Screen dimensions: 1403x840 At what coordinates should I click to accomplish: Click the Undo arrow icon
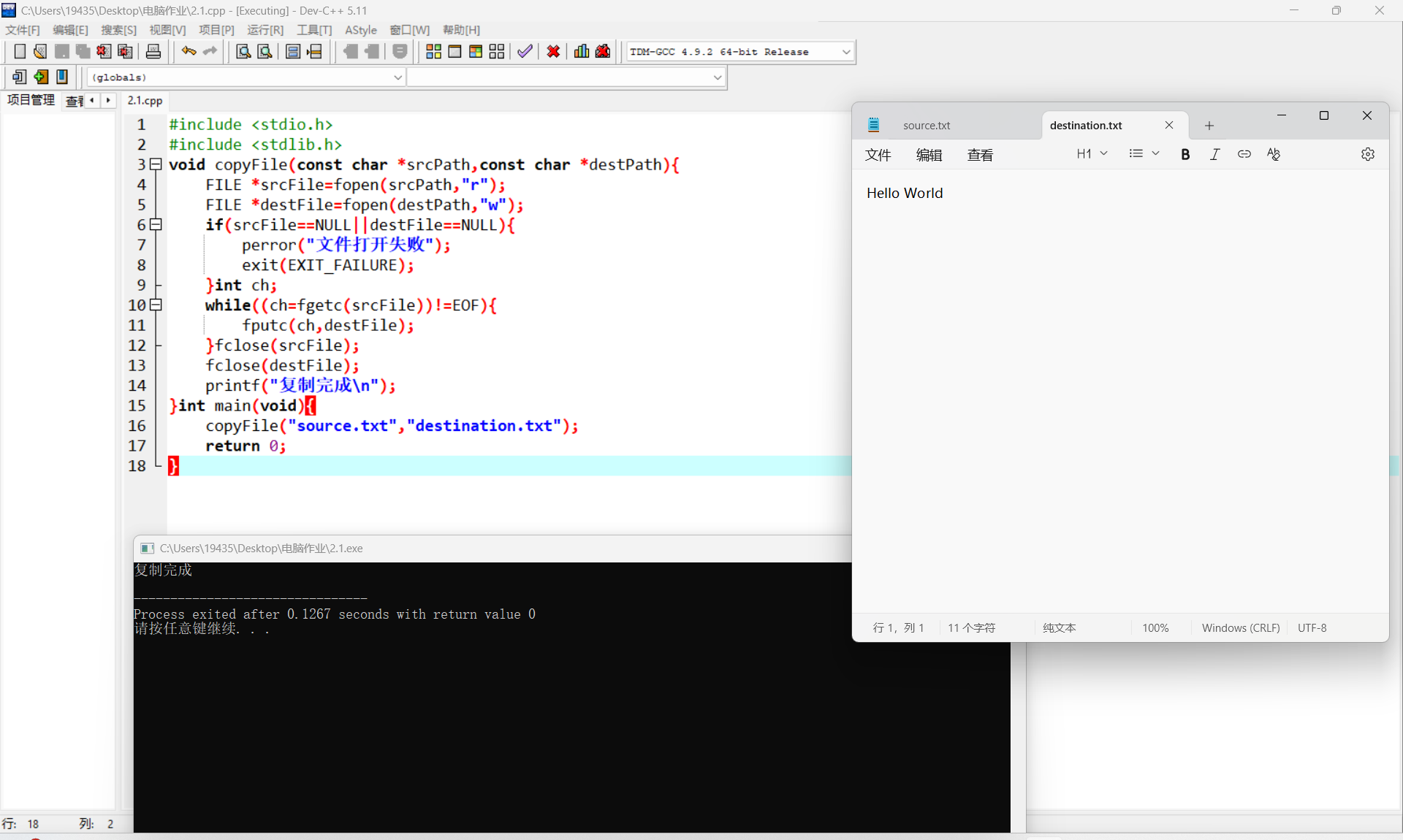point(189,52)
